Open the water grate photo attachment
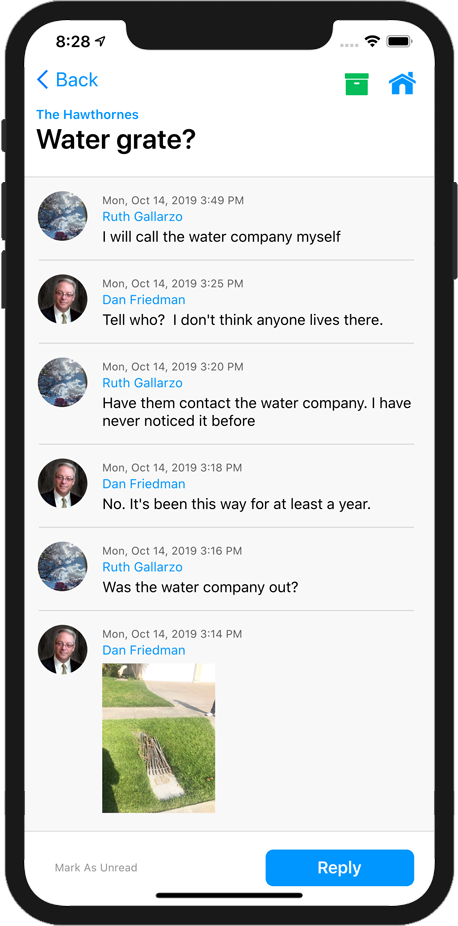This screenshot has width=458, height=926. [158, 738]
